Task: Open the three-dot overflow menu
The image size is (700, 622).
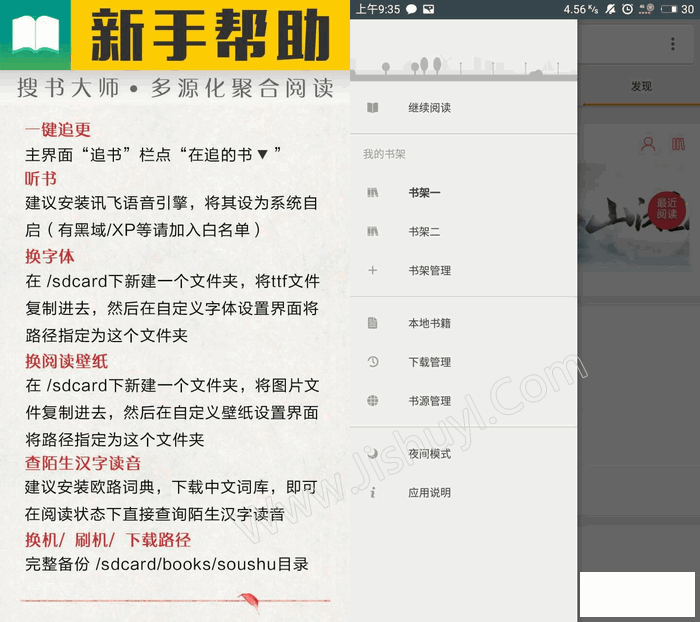Action: point(672,44)
